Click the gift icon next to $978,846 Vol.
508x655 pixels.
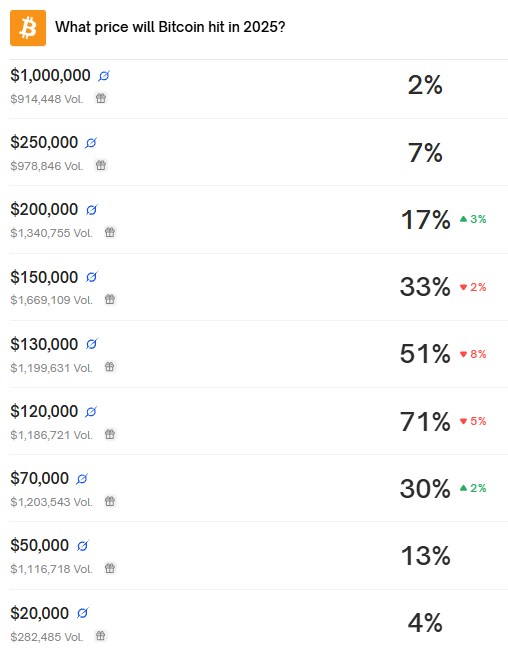101,165
